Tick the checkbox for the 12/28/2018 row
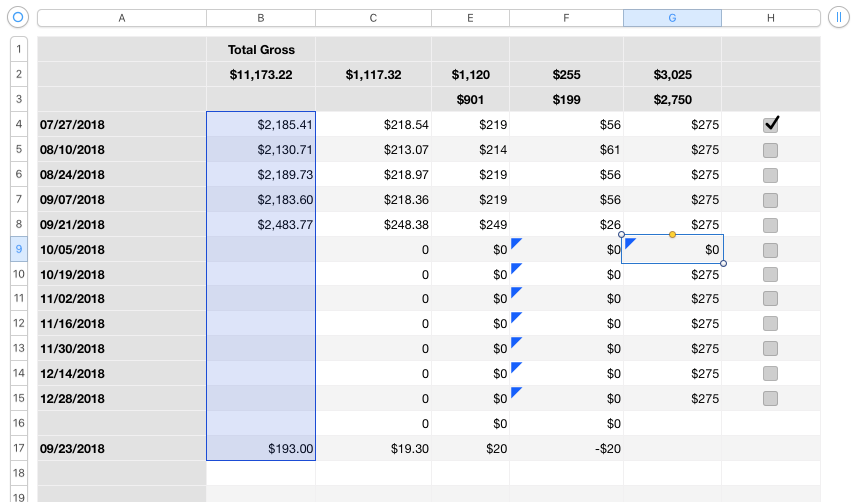 coord(770,398)
